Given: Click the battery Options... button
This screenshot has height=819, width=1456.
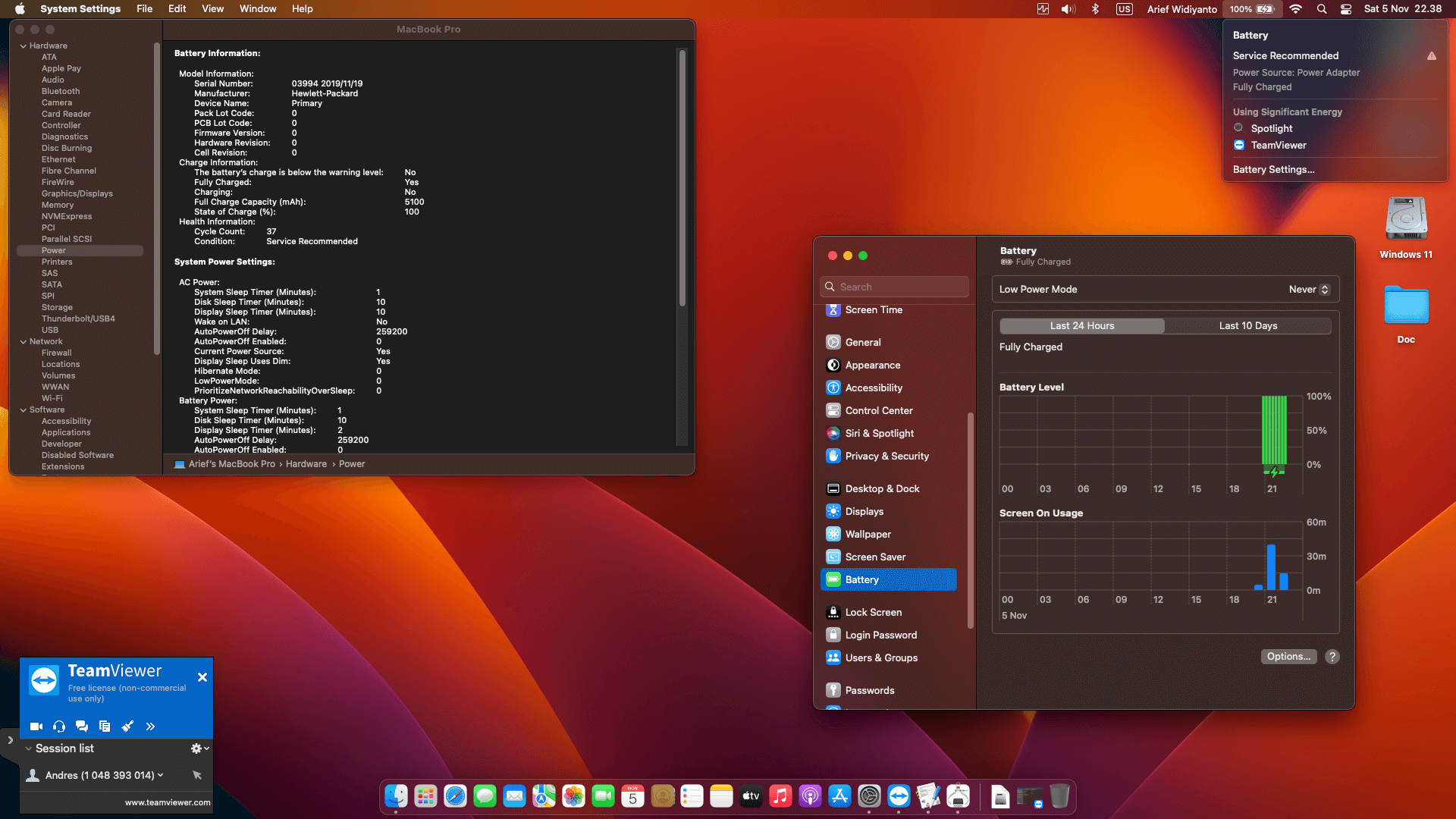Looking at the screenshot, I should pyautogui.click(x=1288, y=657).
